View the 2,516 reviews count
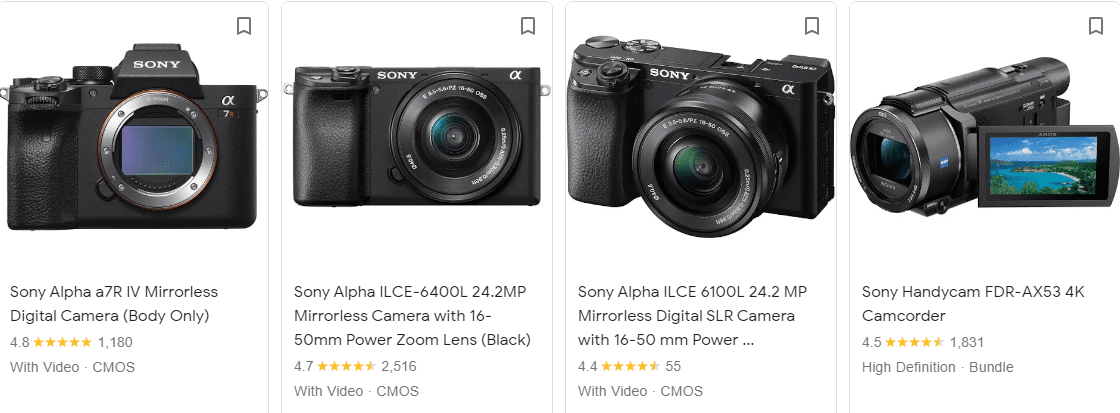Screen dimensions: 1120x413 pos(399,366)
